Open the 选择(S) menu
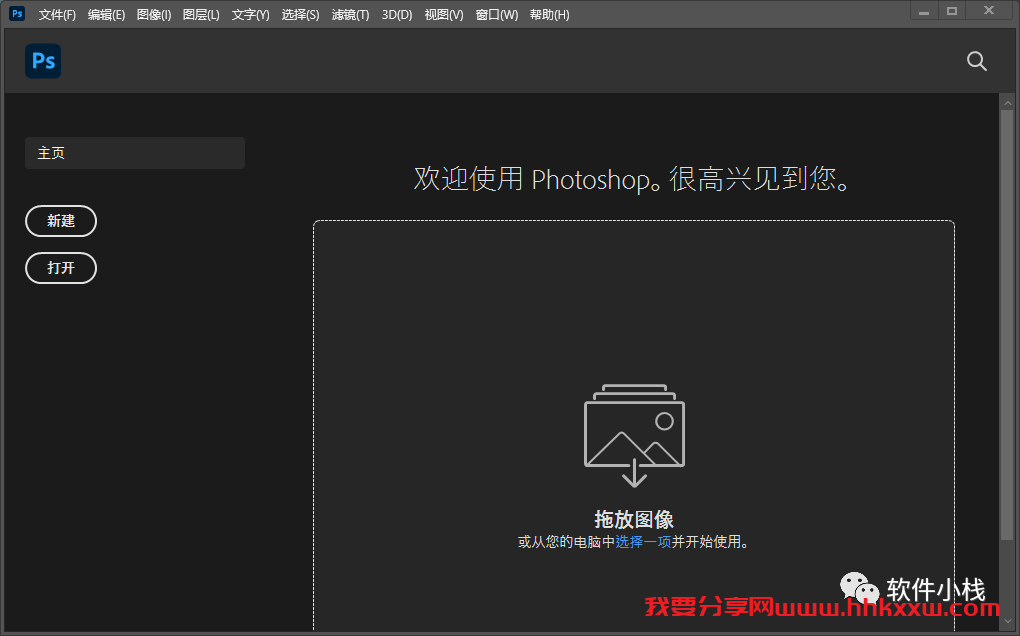1020x636 pixels. pos(301,14)
